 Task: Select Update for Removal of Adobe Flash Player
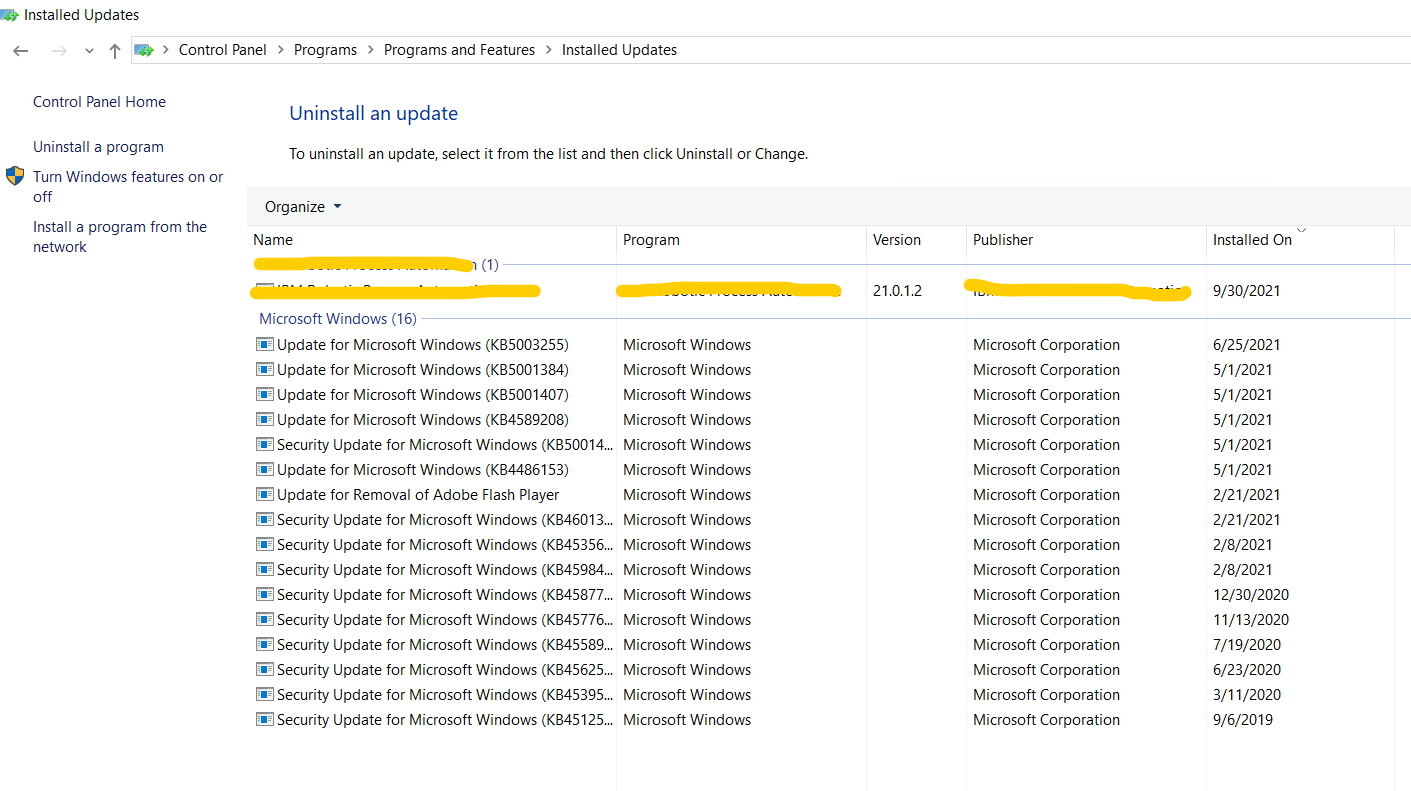click(x=418, y=495)
